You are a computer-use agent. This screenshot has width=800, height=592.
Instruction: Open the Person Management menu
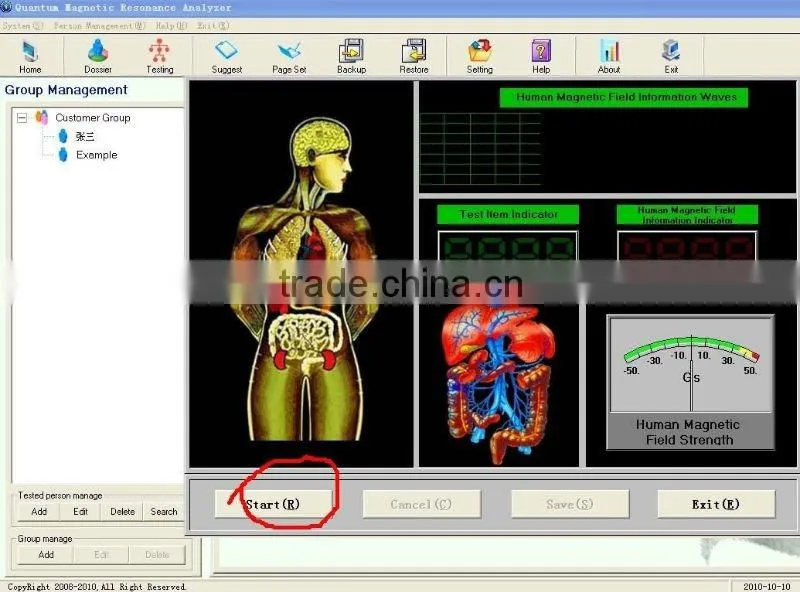point(100,25)
